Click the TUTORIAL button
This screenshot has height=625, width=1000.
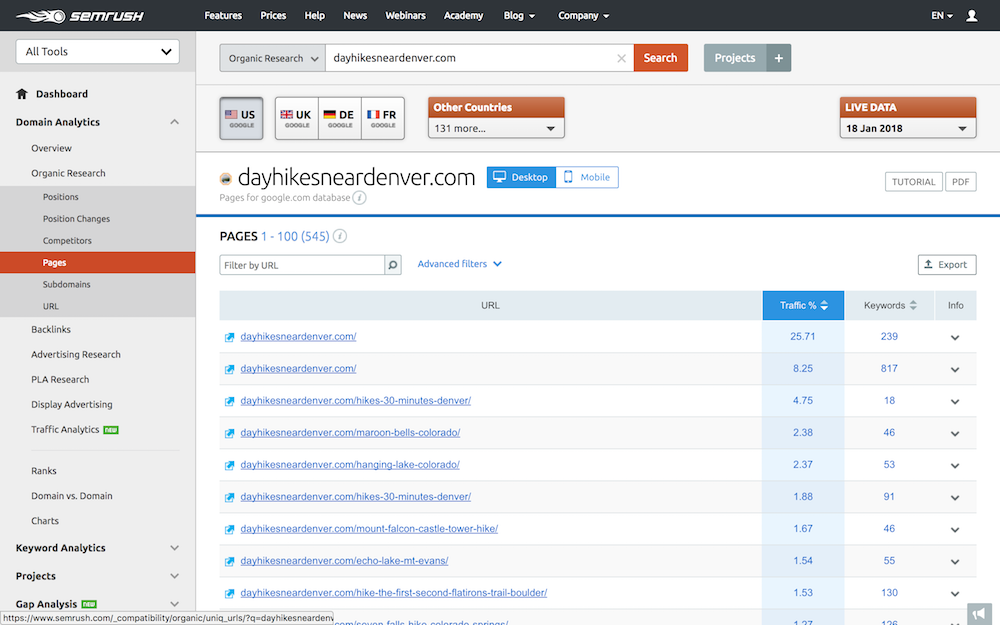pyautogui.click(x=913, y=182)
